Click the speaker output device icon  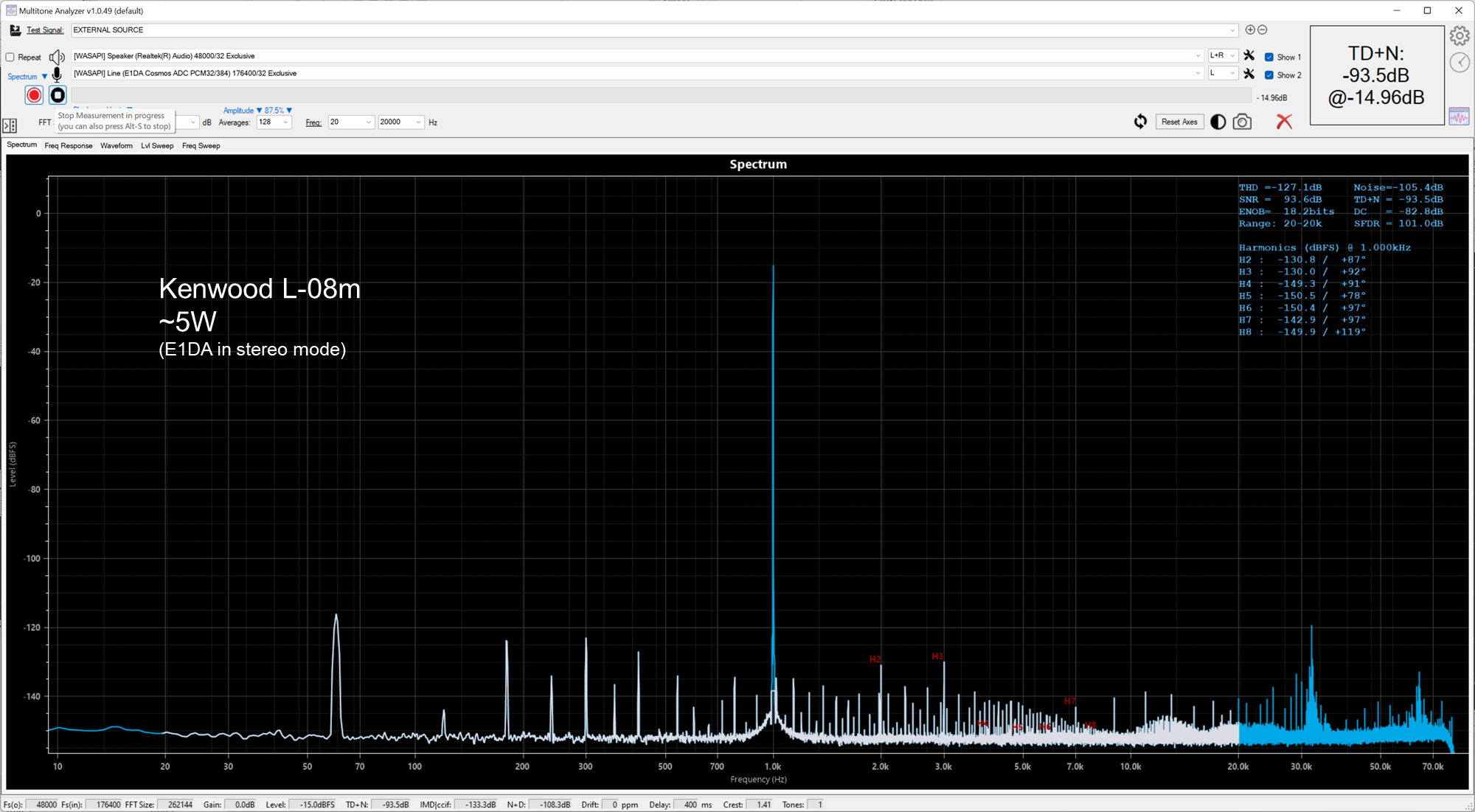point(57,57)
